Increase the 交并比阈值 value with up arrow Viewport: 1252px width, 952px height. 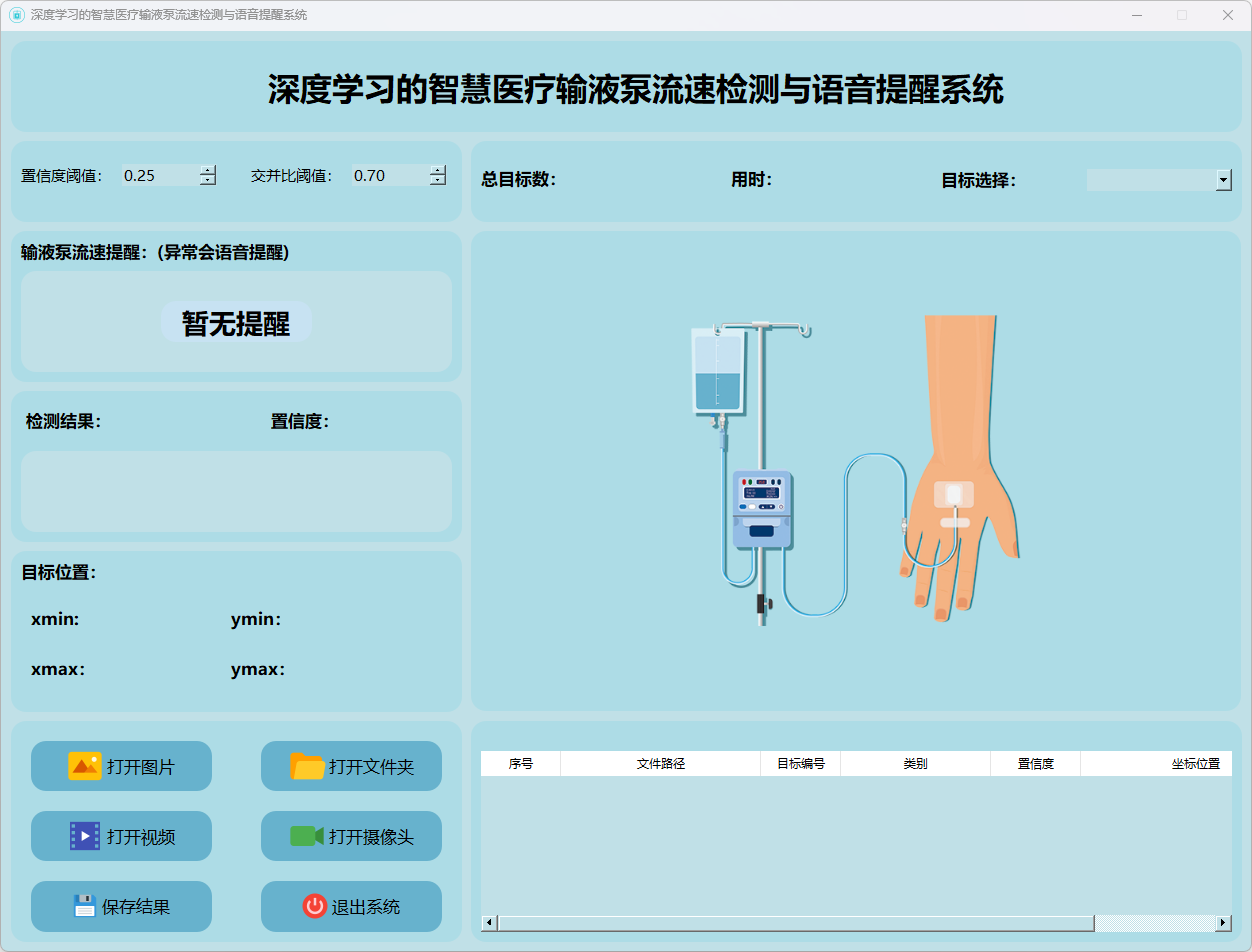pyautogui.click(x=438, y=170)
